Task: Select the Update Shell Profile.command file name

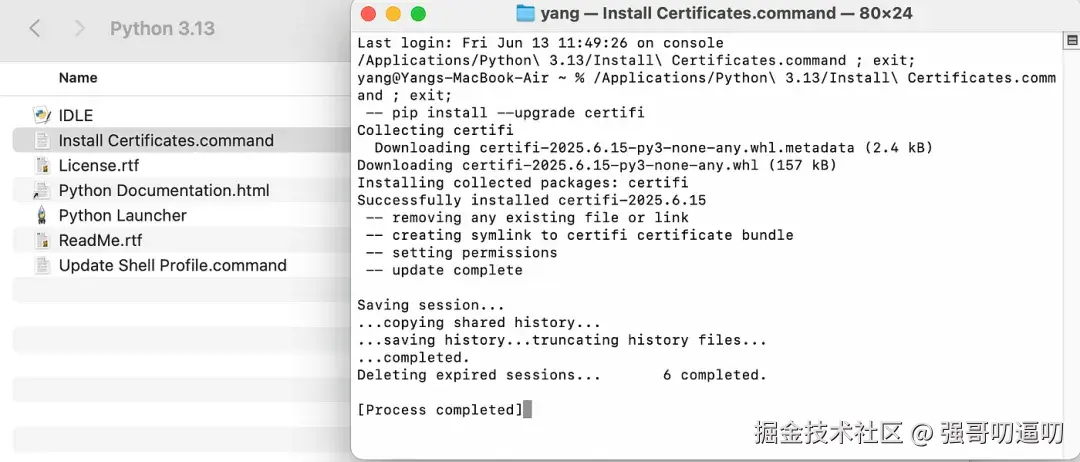Action: pos(173,266)
